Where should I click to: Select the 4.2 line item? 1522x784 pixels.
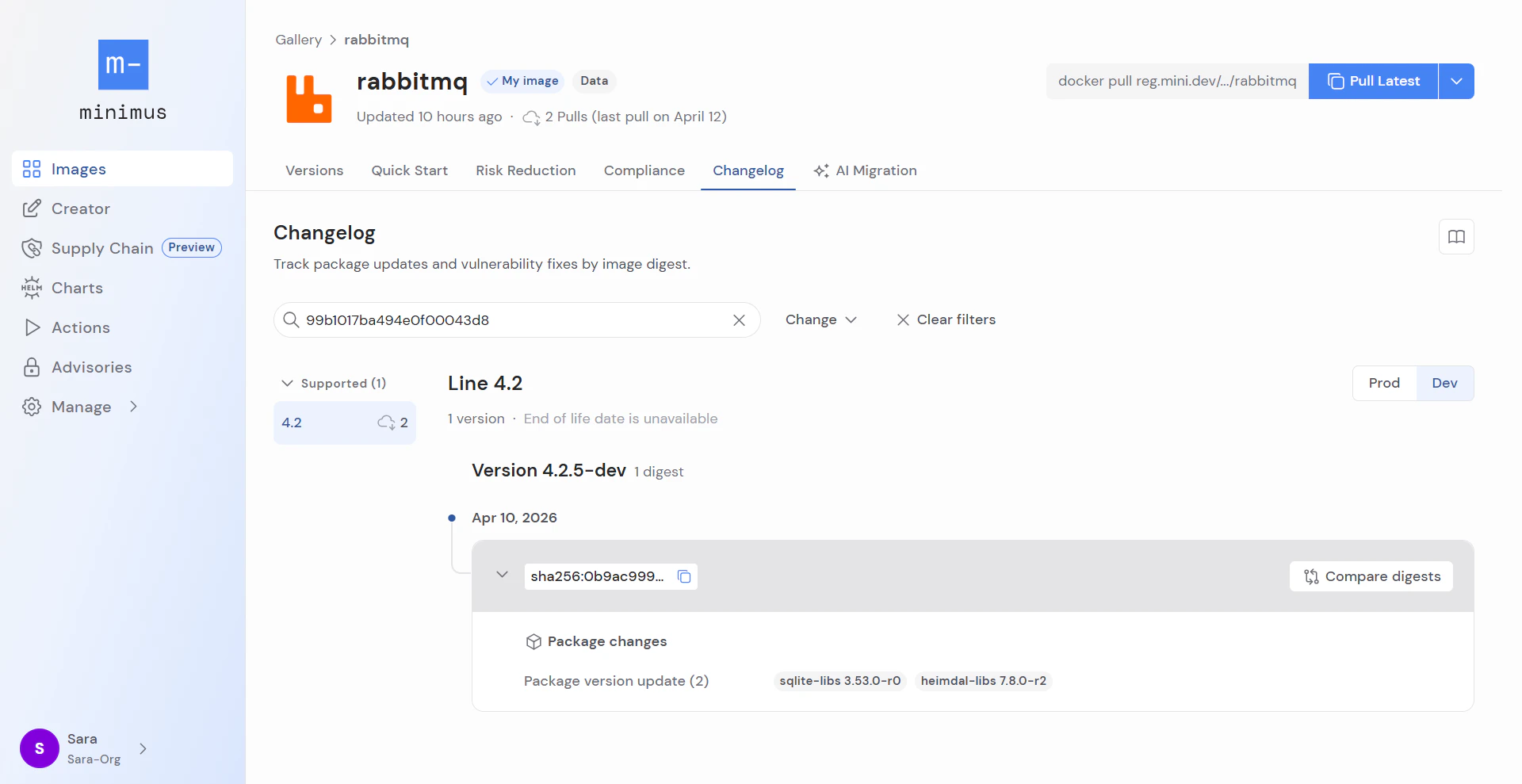pos(345,423)
